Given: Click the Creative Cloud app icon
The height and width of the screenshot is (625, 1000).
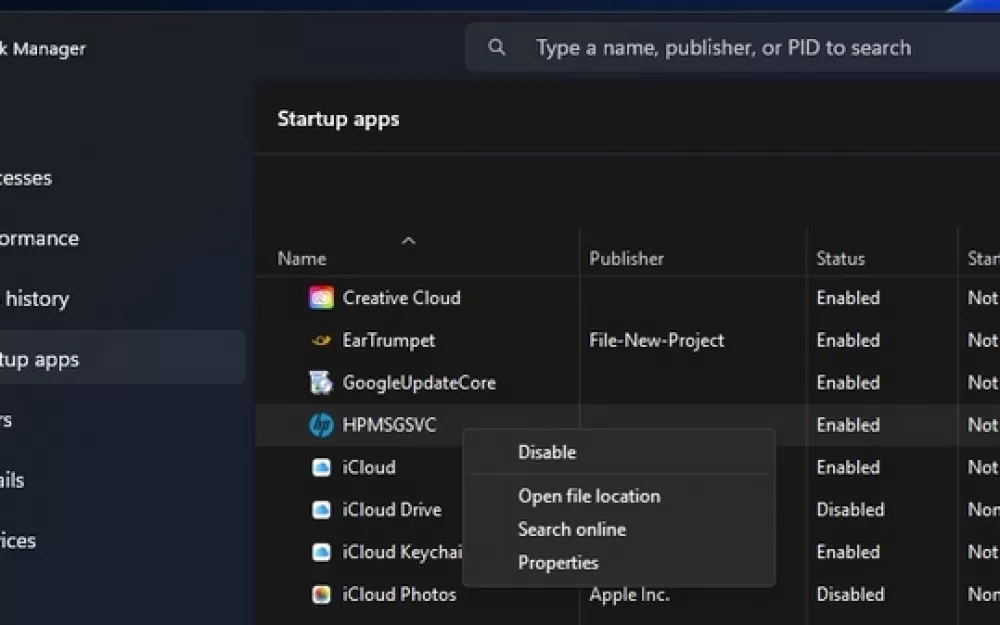Looking at the screenshot, I should click(321, 298).
